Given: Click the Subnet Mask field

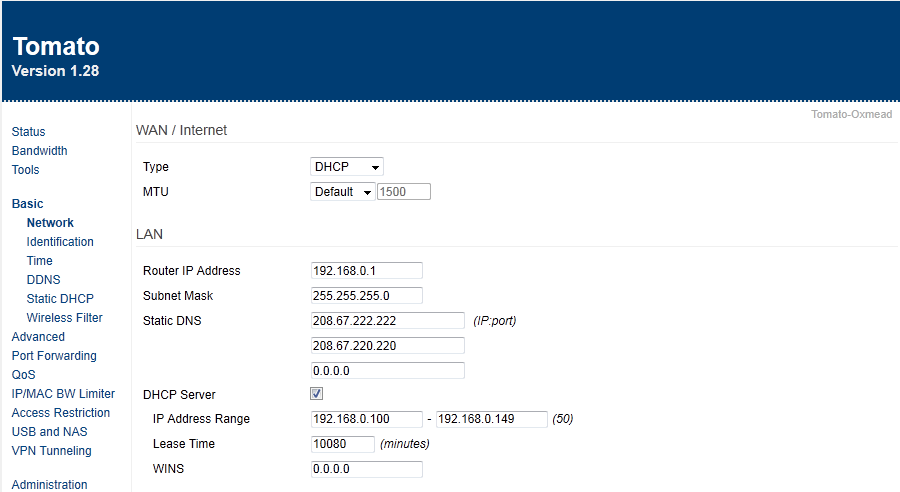Looking at the screenshot, I should (x=366, y=296).
